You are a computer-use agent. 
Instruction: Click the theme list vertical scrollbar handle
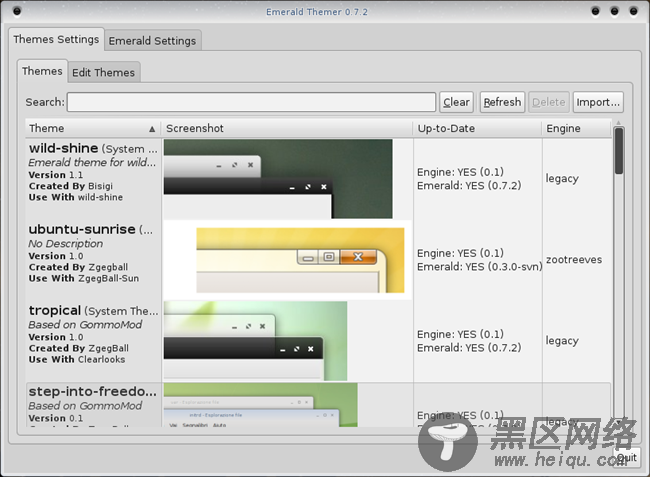tap(619, 151)
